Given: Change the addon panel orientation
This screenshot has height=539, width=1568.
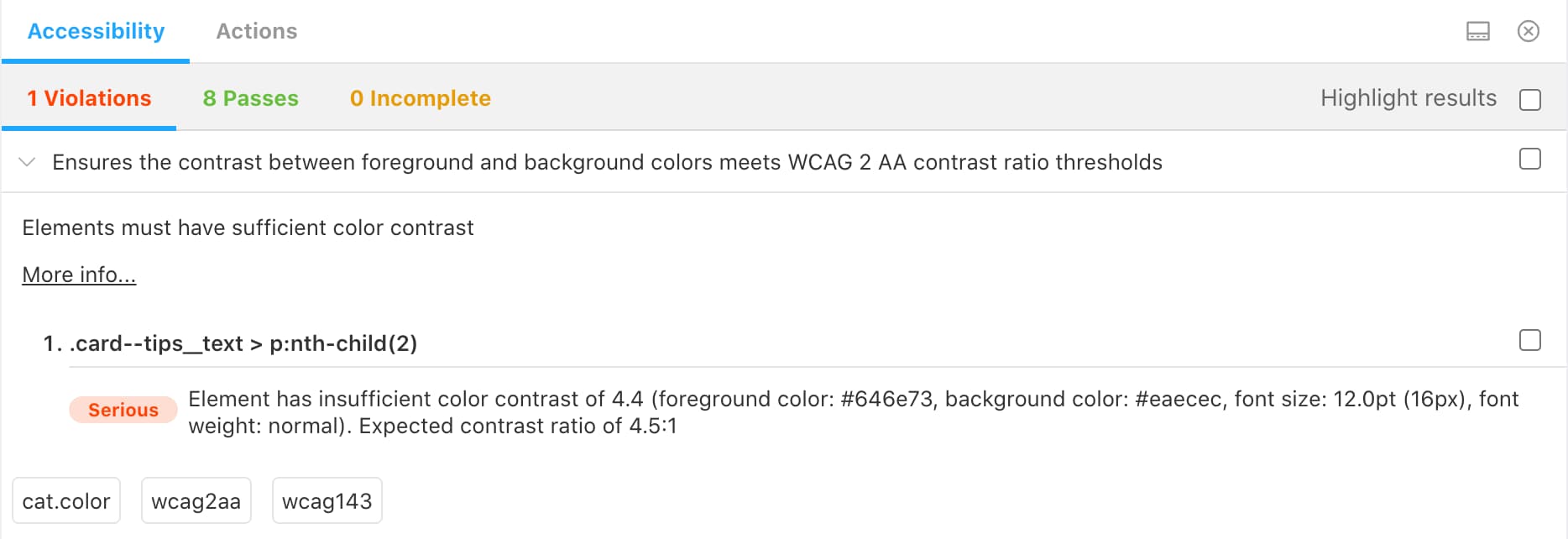Looking at the screenshot, I should [x=1477, y=32].
